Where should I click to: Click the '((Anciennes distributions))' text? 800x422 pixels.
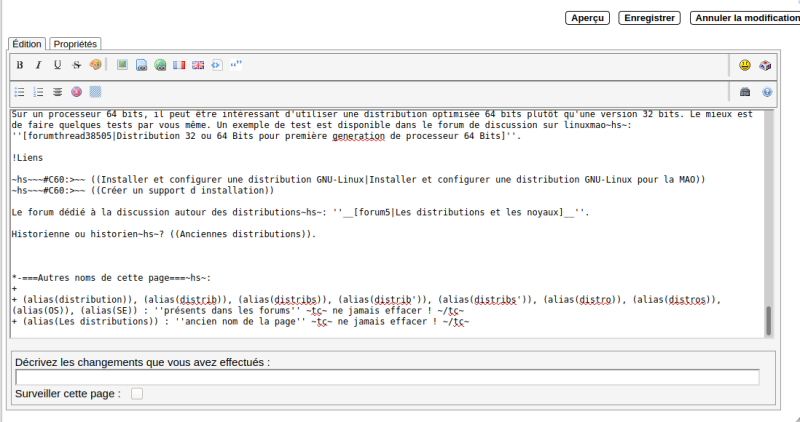pyautogui.click(x=240, y=234)
